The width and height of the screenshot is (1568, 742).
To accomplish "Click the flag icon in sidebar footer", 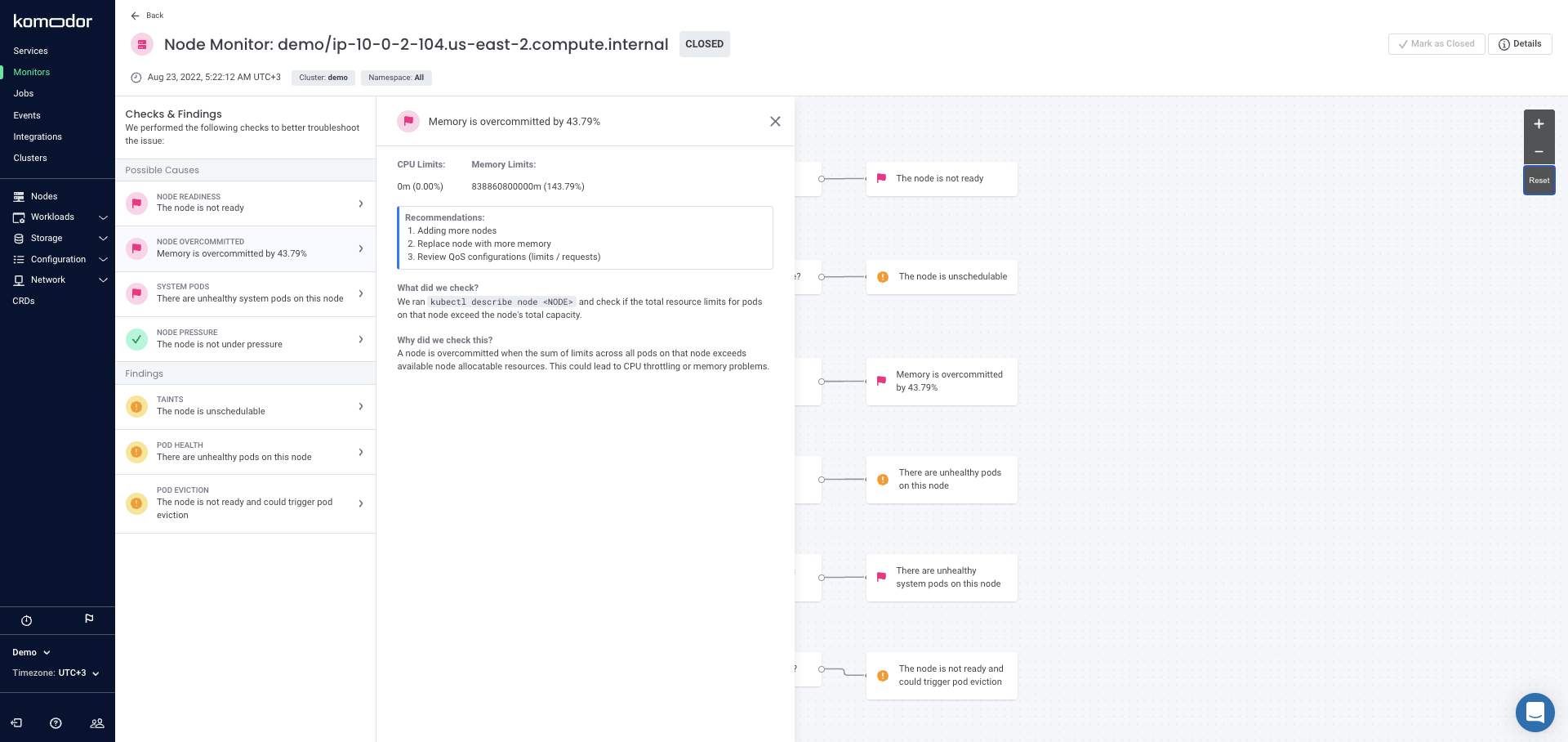I will click(x=89, y=619).
